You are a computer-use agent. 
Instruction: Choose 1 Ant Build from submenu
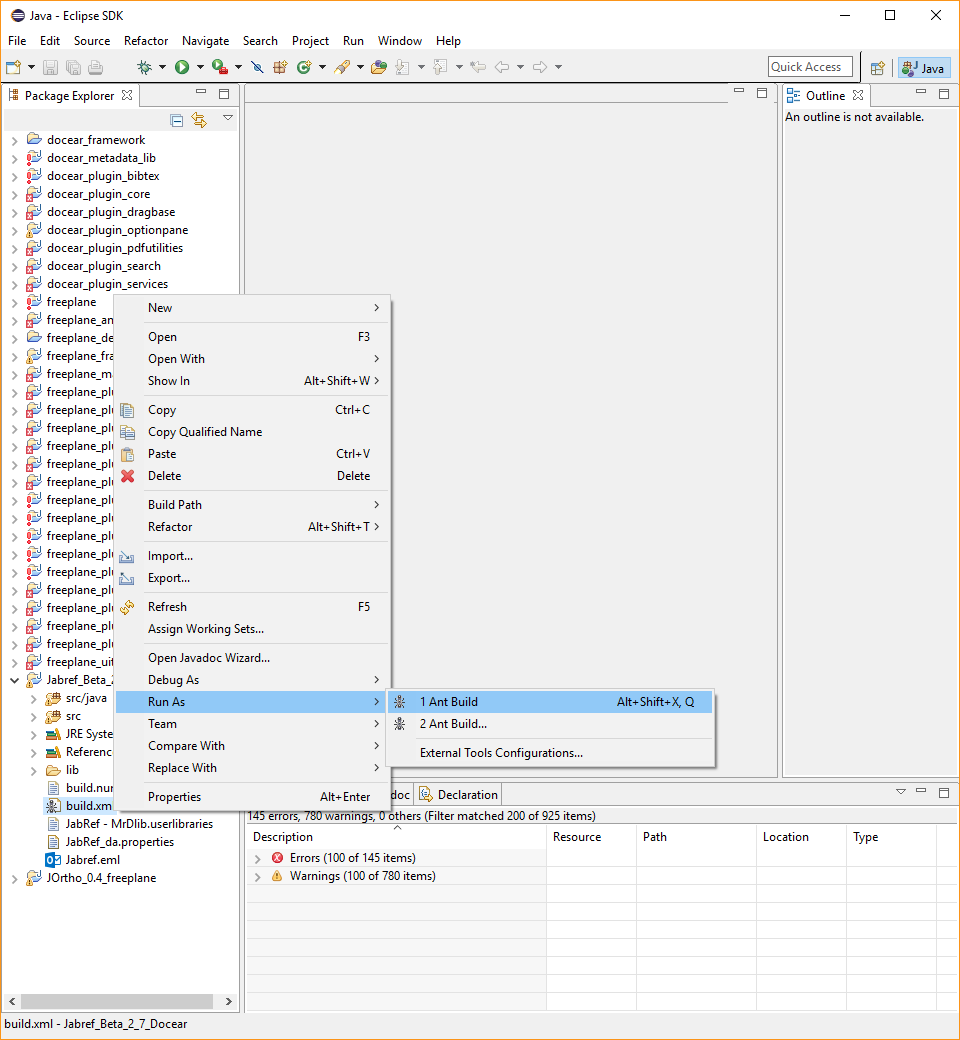[x=550, y=702]
